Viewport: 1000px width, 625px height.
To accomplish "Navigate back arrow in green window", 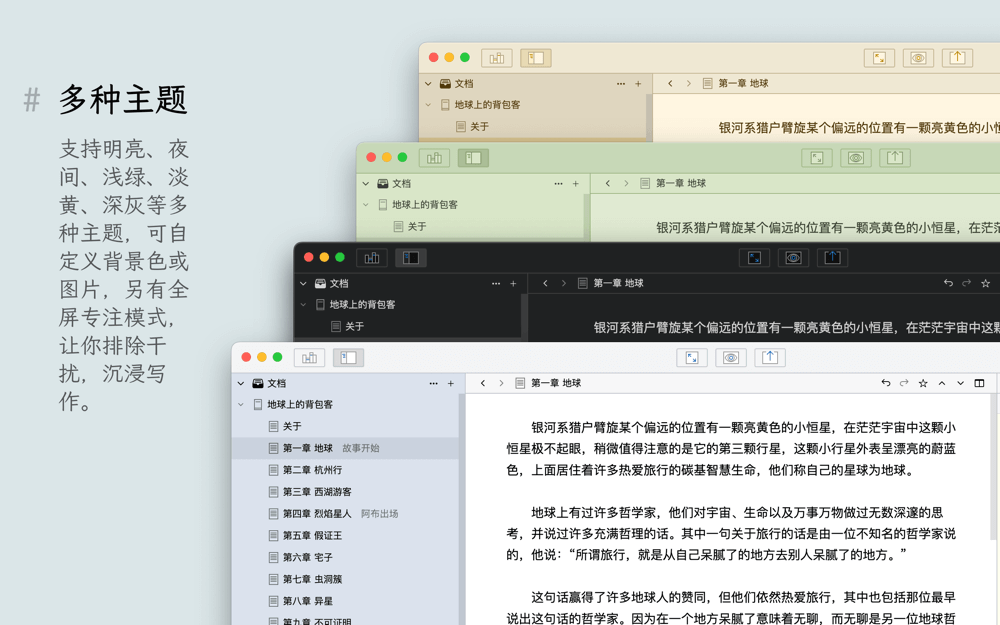I will pyautogui.click(x=608, y=183).
